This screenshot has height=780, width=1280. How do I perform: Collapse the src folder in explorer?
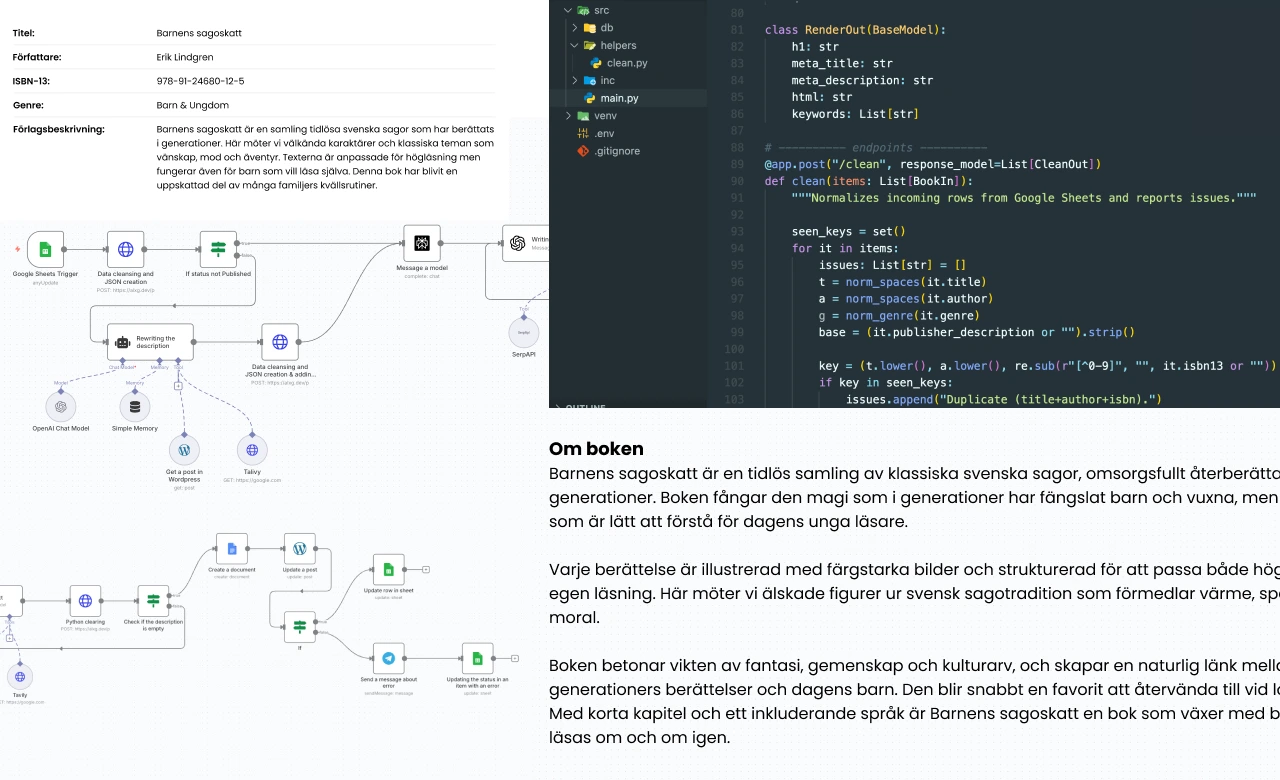click(x=569, y=10)
